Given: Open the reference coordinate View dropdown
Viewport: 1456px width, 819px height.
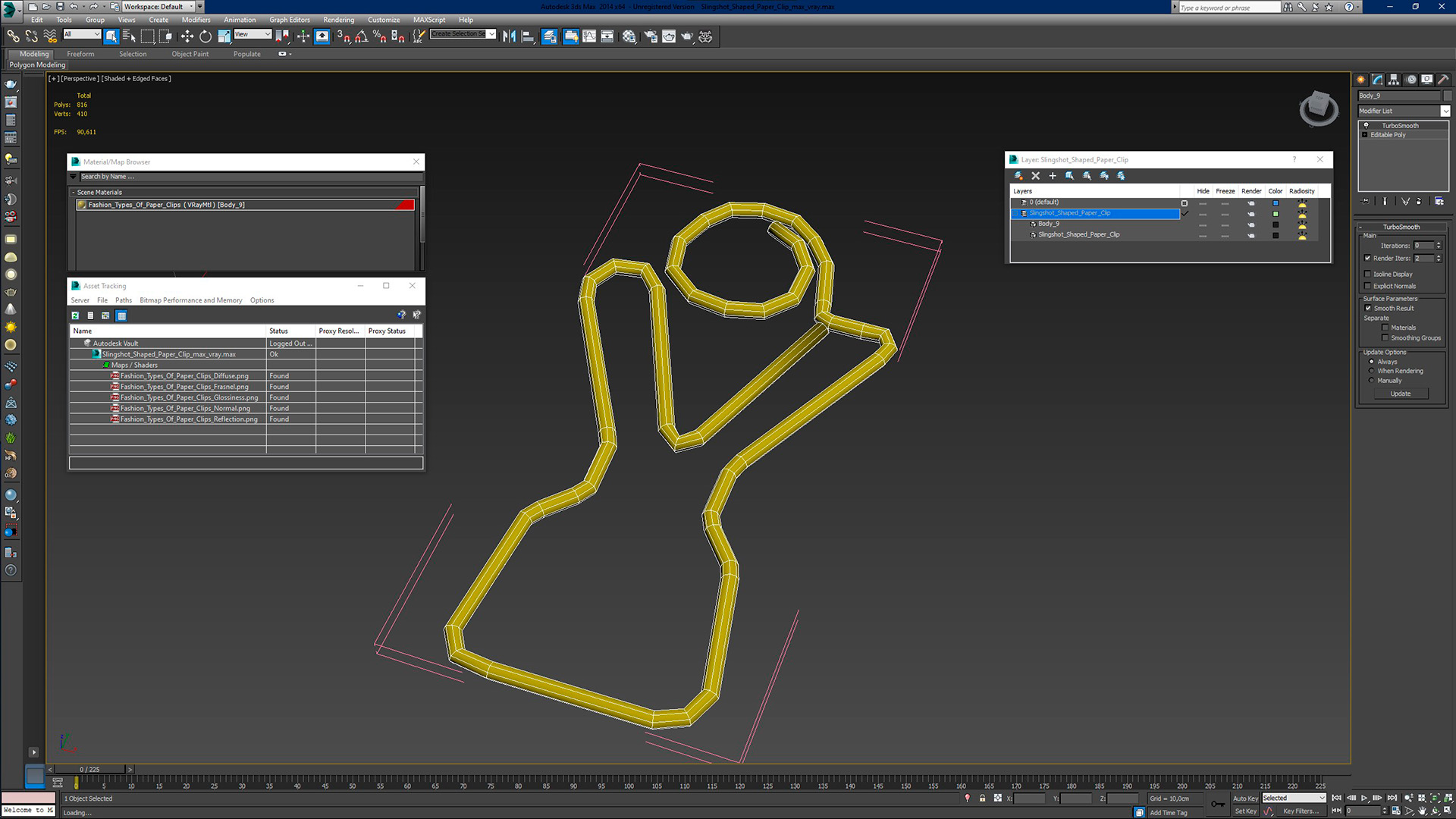Looking at the screenshot, I should click(253, 34).
